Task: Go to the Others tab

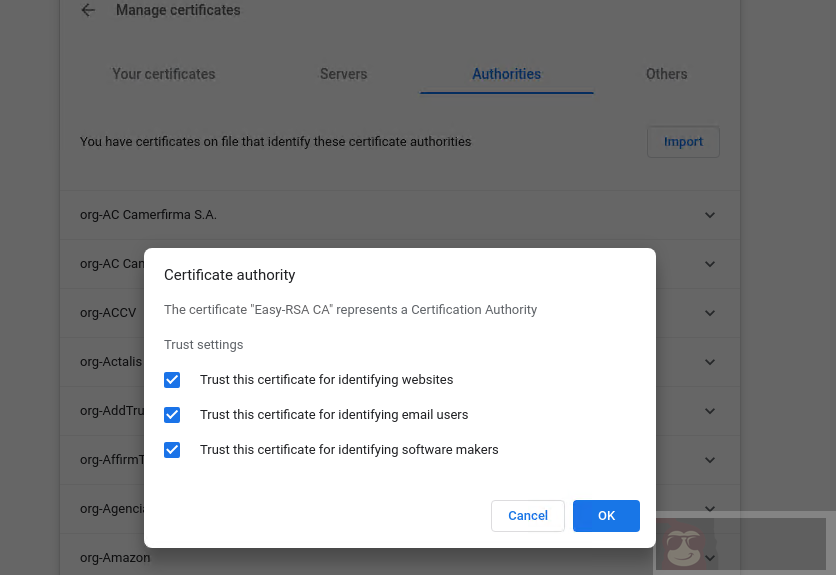Action: click(x=666, y=74)
